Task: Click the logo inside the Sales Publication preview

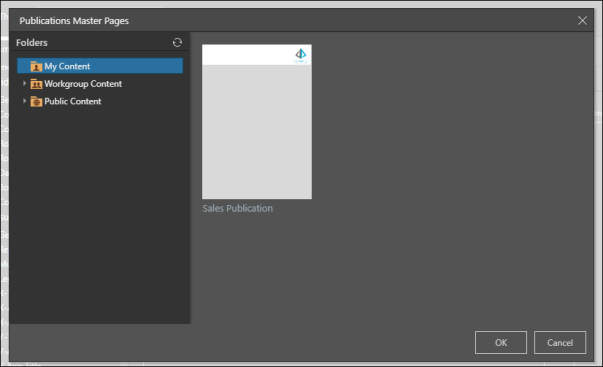Action: pos(301,55)
